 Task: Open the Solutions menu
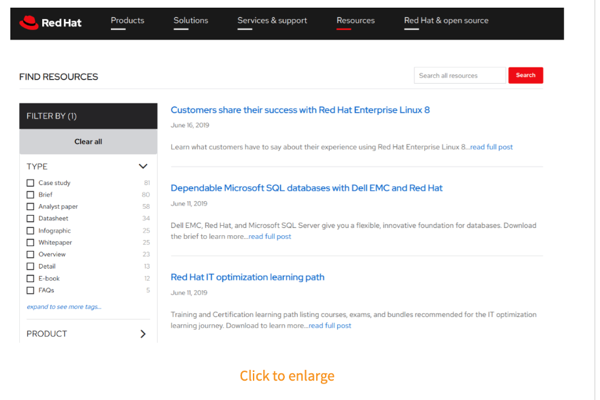click(x=191, y=21)
